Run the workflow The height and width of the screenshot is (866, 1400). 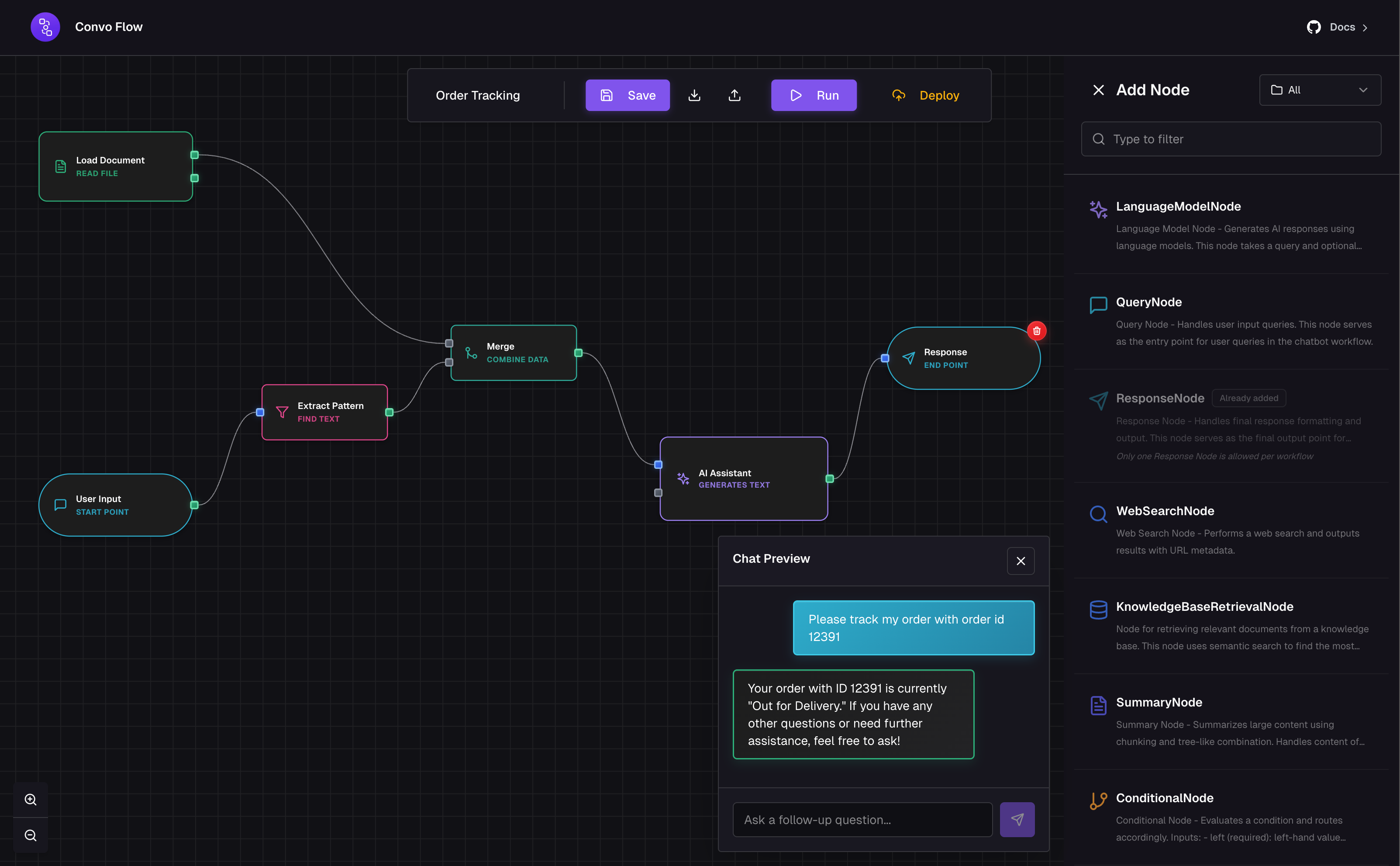click(814, 95)
